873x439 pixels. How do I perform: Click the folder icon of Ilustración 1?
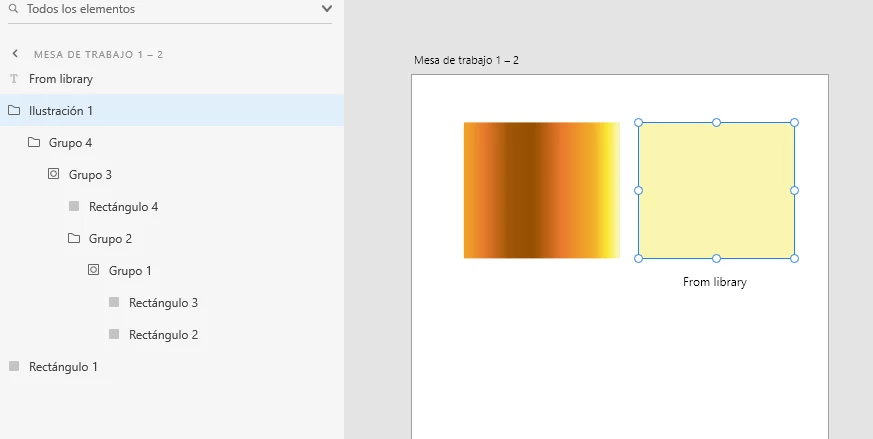pos(14,110)
